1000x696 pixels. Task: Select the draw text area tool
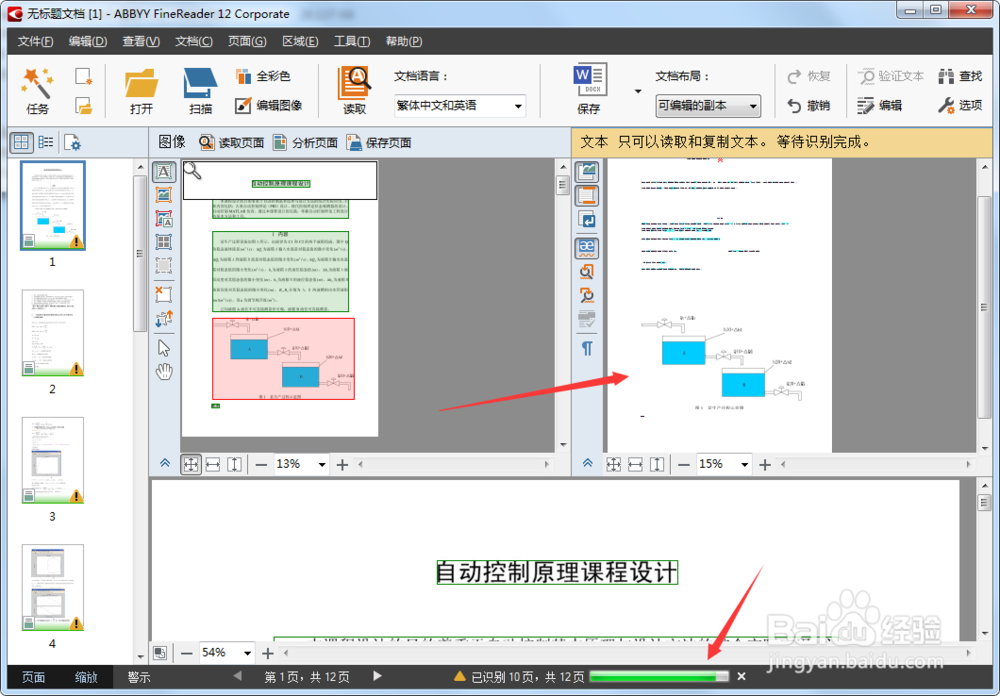164,172
